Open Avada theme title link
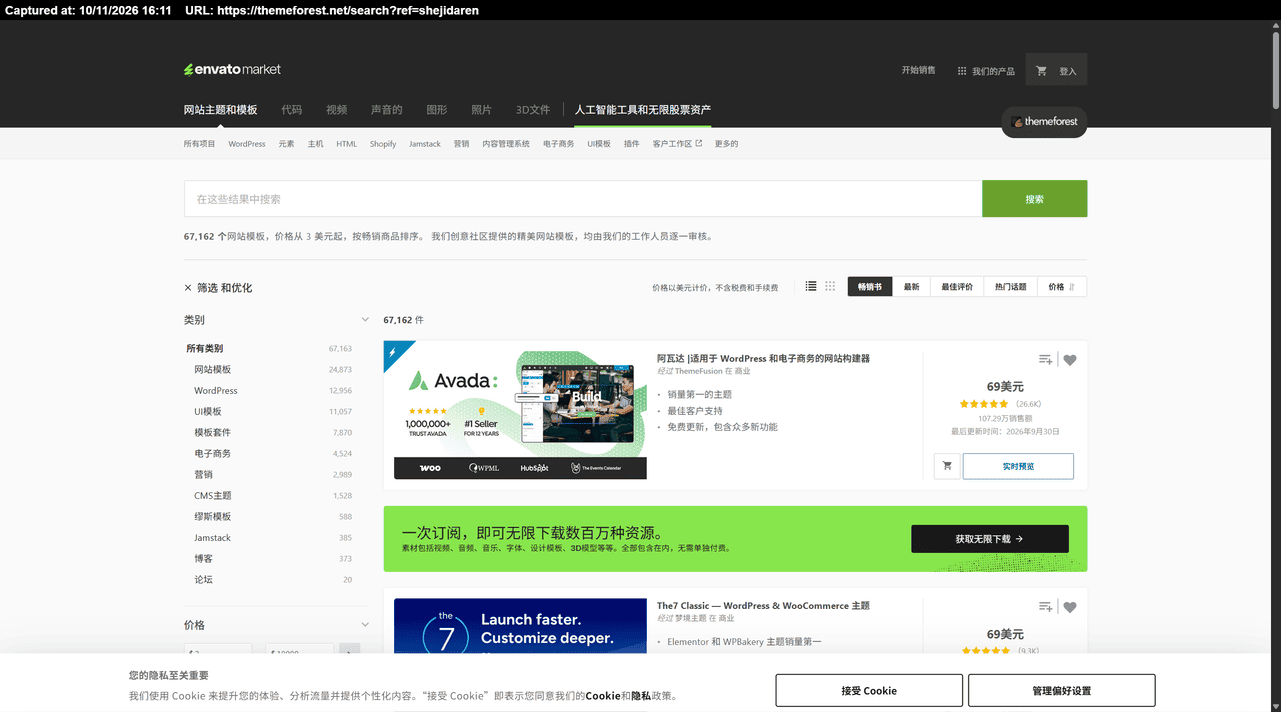The width and height of the screenshot is (1281, 712). pyautogui.click(x=763, y=358)
